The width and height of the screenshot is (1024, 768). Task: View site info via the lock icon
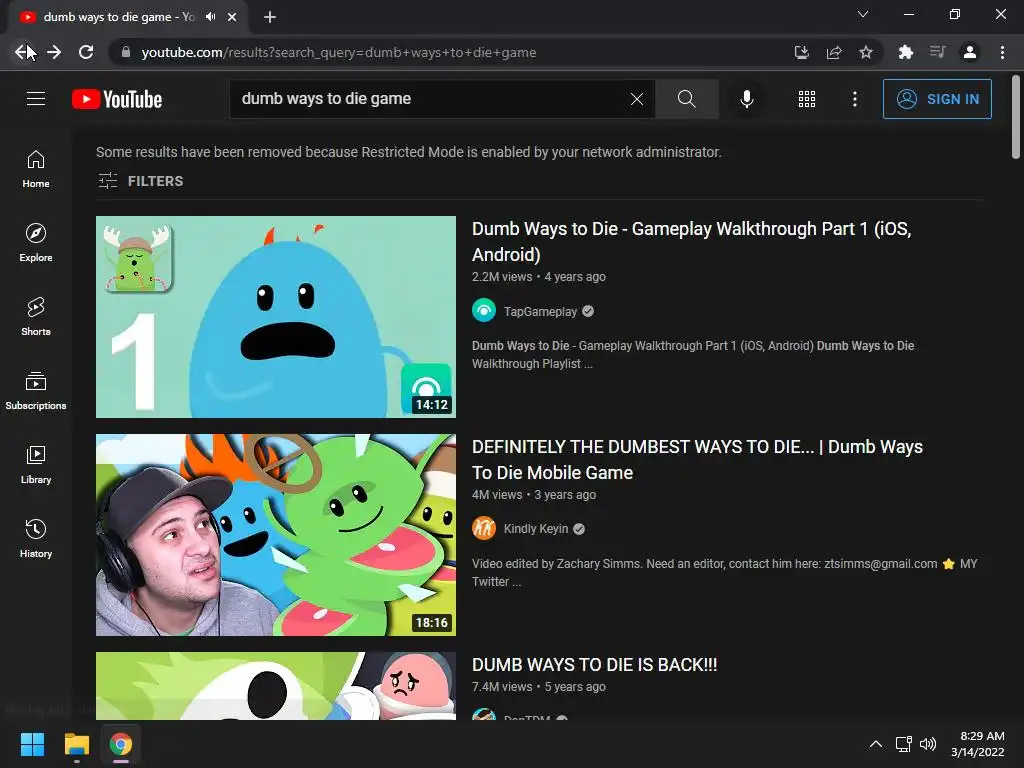pos(126,52)
